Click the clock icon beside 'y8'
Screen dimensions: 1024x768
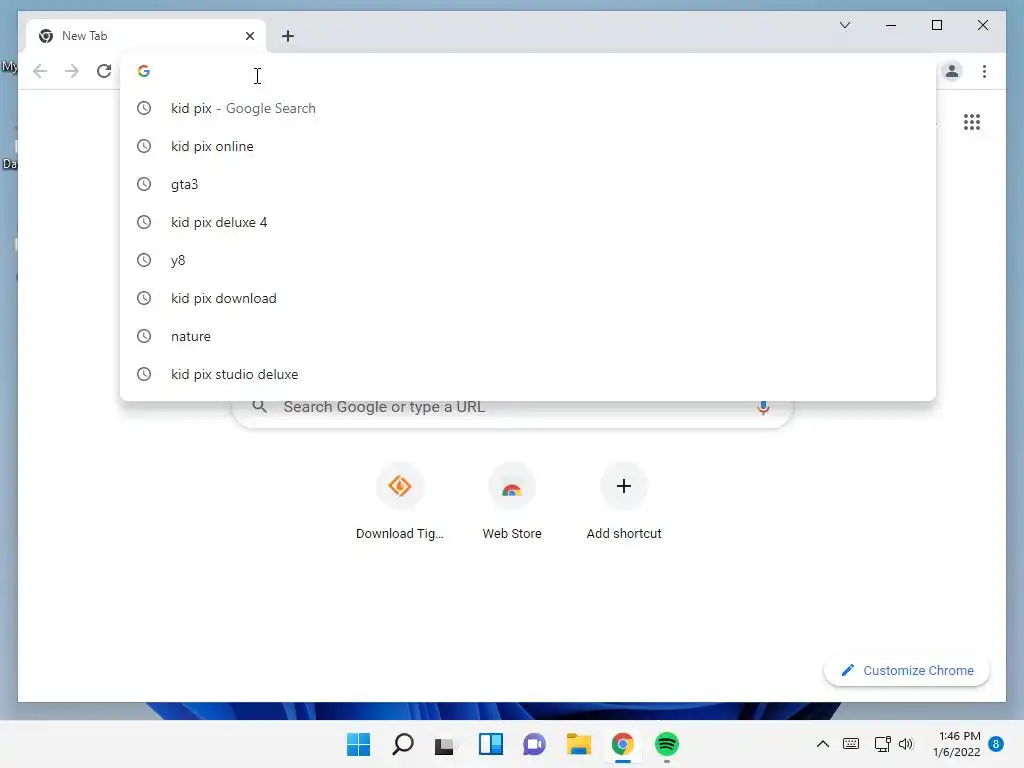pos(144,260)
